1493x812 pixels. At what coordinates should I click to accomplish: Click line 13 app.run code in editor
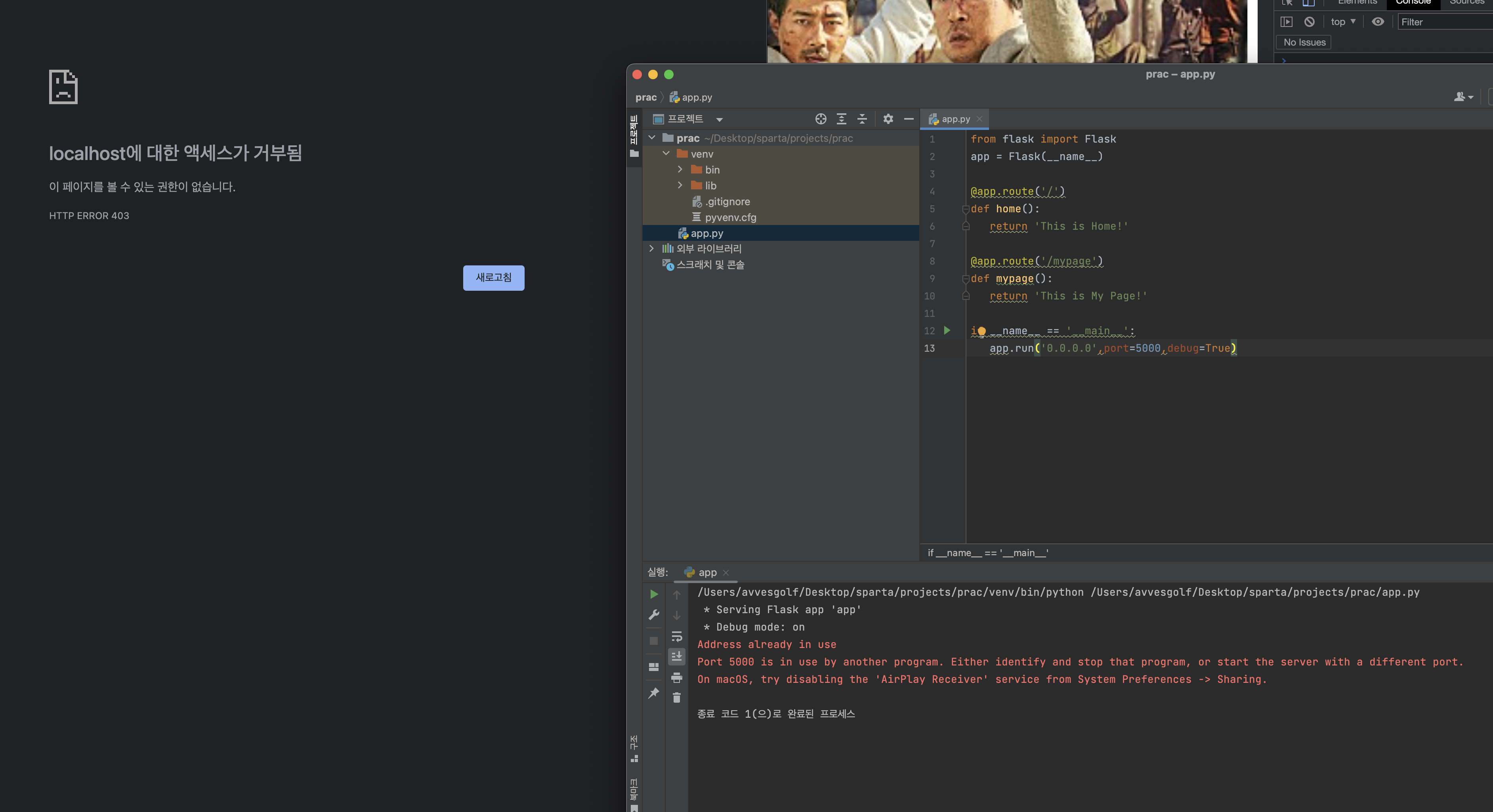tap(1113, 348)
